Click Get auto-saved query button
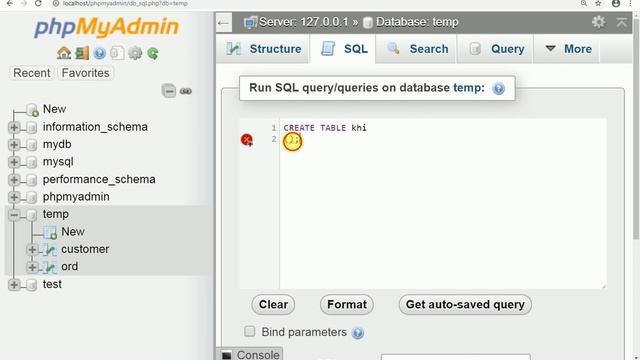This screenshot has height=360, width=640. pos(465,304)
